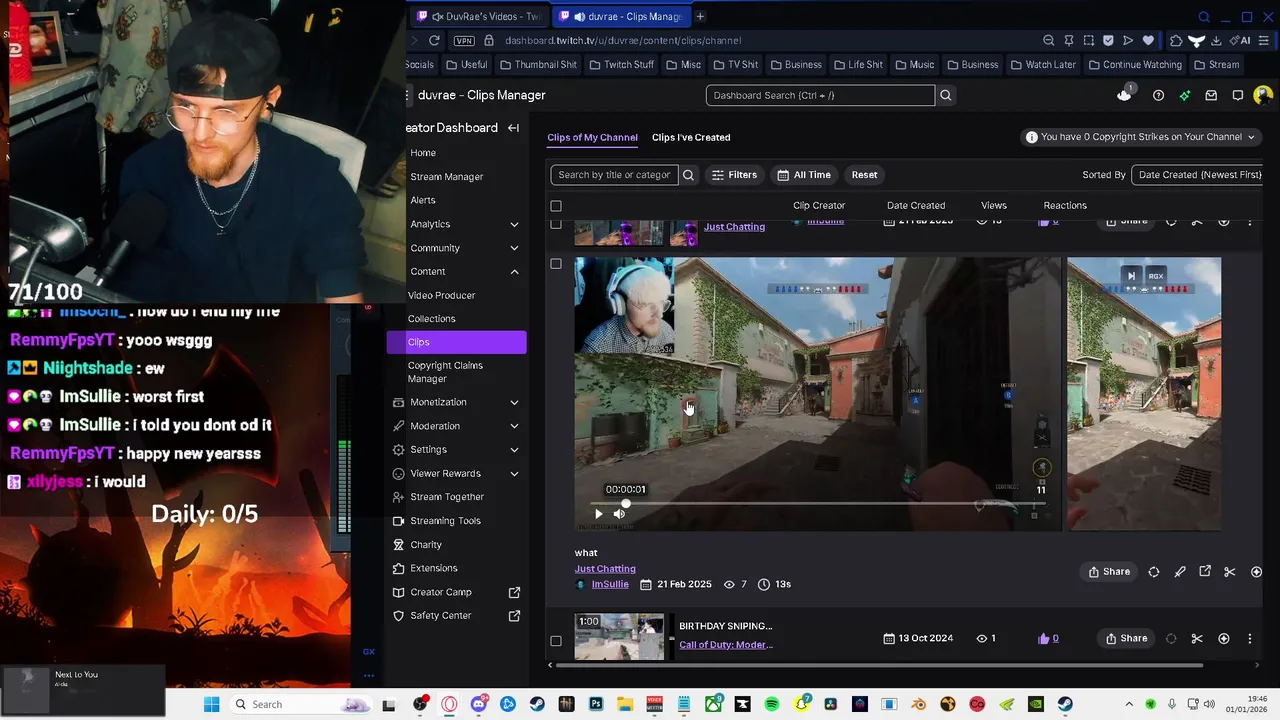Select the checkbox for BIRTHDAY SNIPING clip
1280x720 pixels.
pyautogui.click(x=556, y=641)
